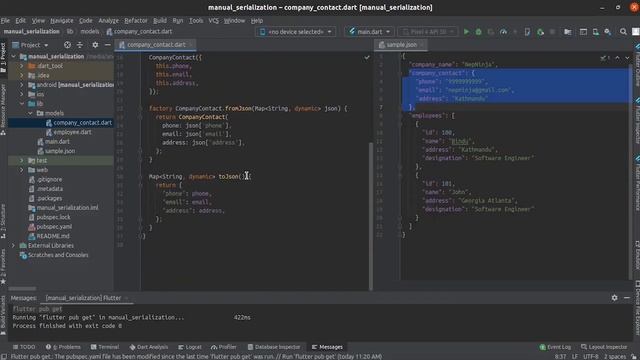Select the Messages tool window tab
The height and width of the screenshot is (360, 640).
327,347
